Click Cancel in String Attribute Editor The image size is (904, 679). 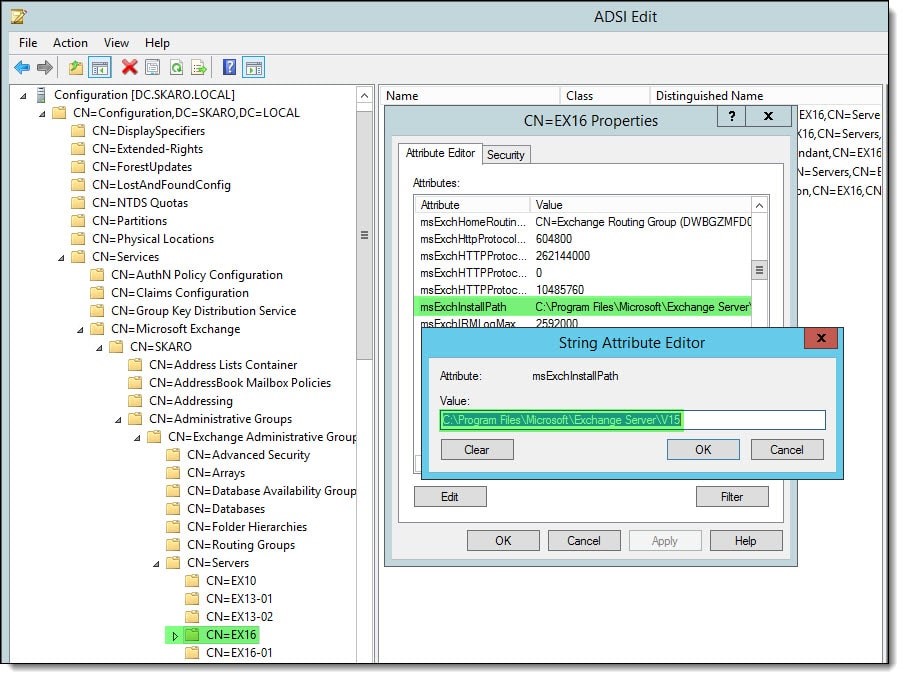[786, 450]
